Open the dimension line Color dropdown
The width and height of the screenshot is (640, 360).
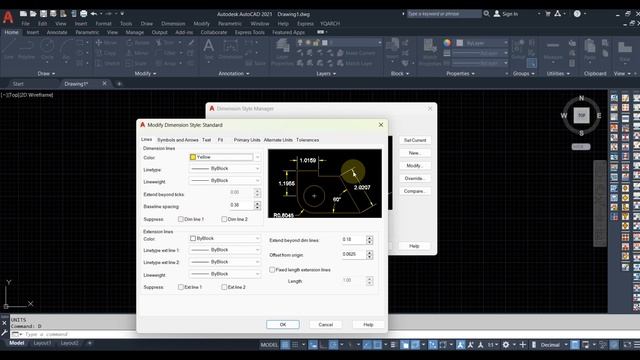[224, 157]
